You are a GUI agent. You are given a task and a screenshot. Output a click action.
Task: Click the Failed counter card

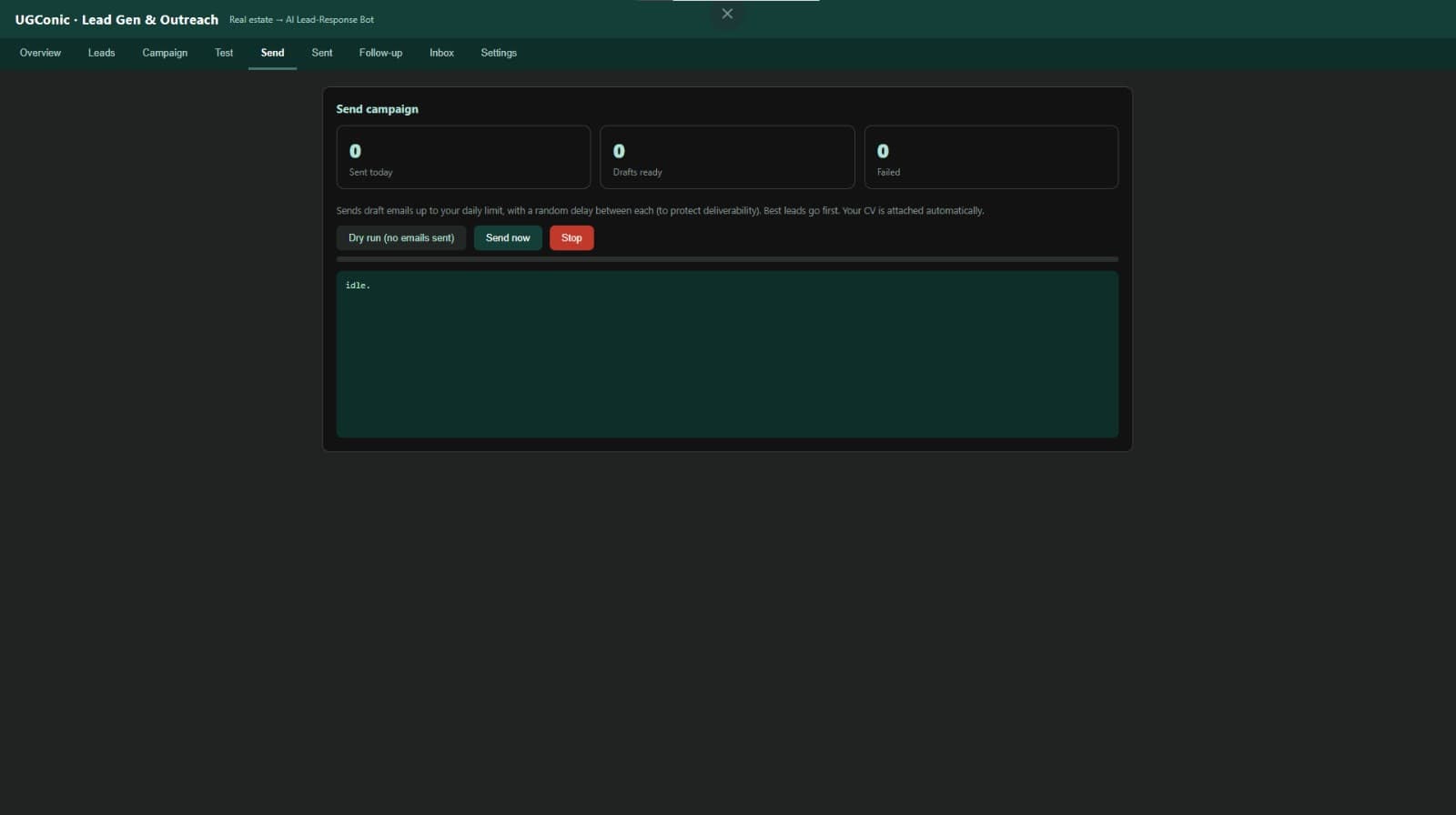click(x=991, y=157)
